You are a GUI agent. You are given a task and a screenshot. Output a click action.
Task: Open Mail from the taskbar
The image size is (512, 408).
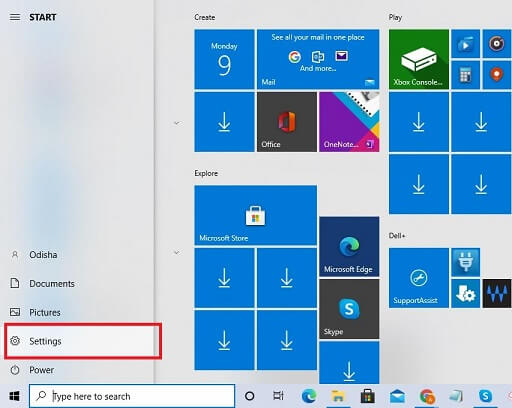coord(397,396)
